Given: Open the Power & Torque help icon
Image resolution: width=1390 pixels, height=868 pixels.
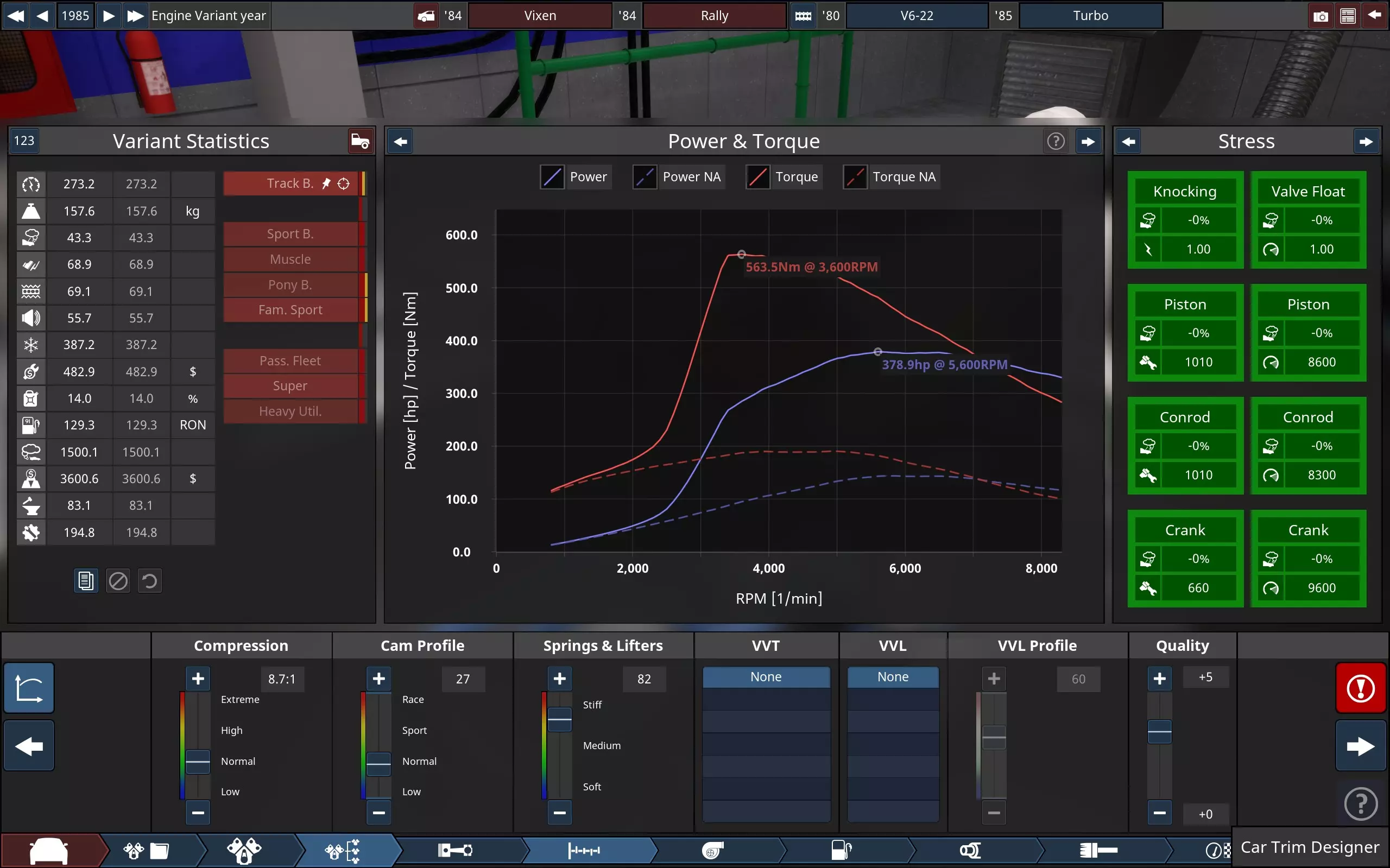Looking at the screenshot, I should (x=1056, y=141).
